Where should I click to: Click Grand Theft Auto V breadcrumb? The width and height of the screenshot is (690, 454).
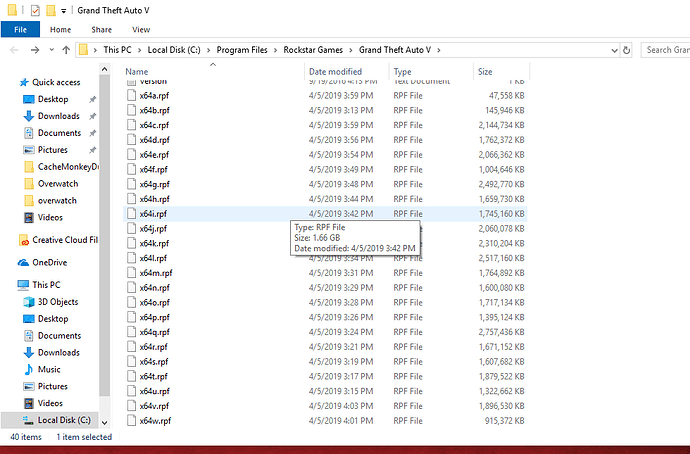[x=395, y=50]
